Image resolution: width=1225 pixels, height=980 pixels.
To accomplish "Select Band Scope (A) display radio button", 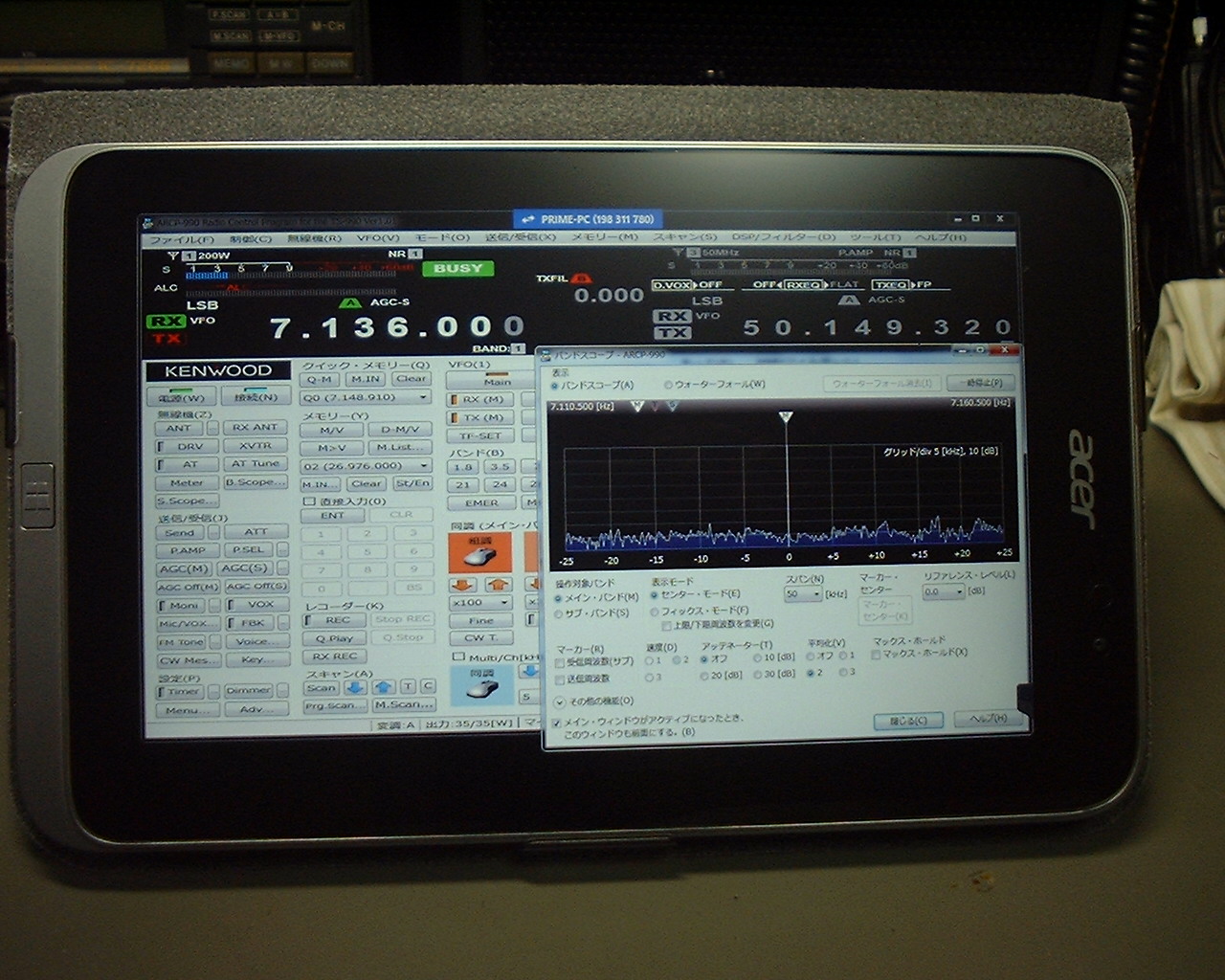I will 555,385.
